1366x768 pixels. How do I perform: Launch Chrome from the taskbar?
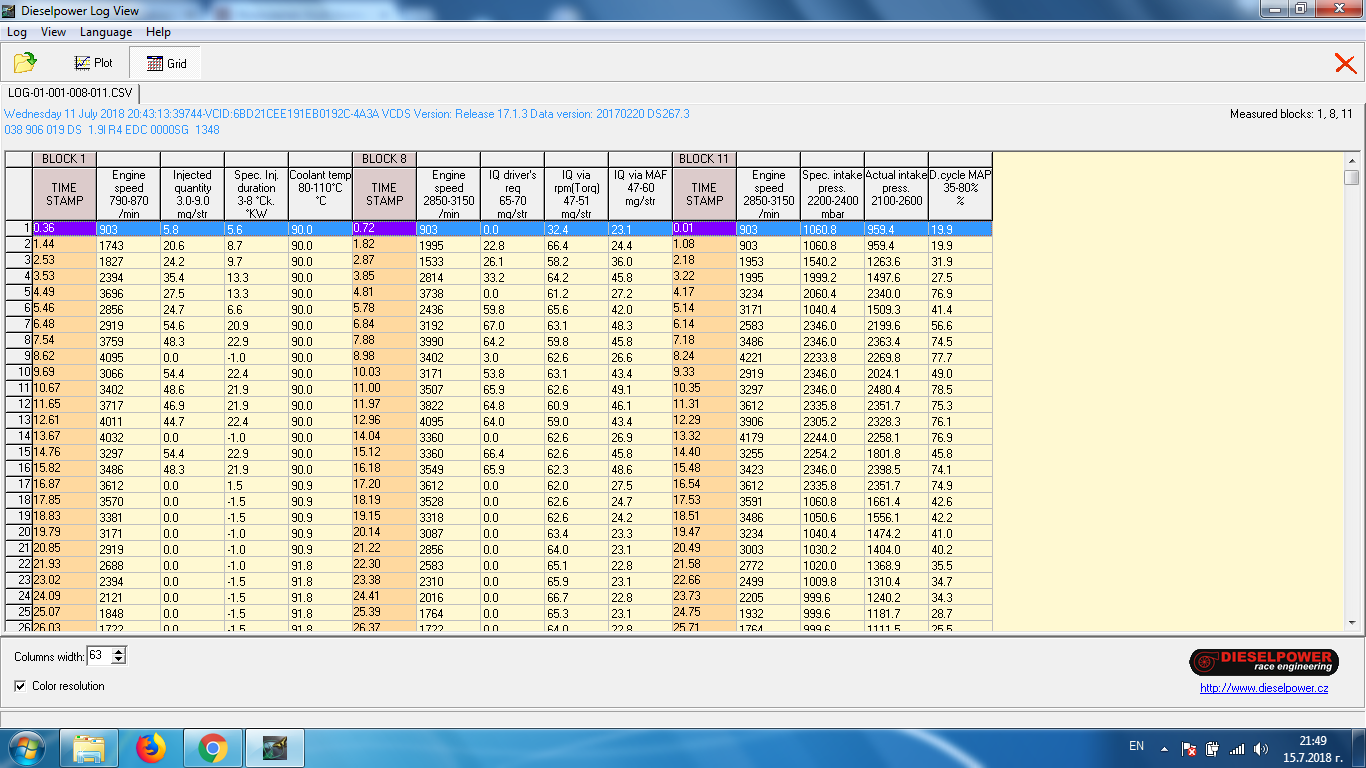(x=212, y=747)
